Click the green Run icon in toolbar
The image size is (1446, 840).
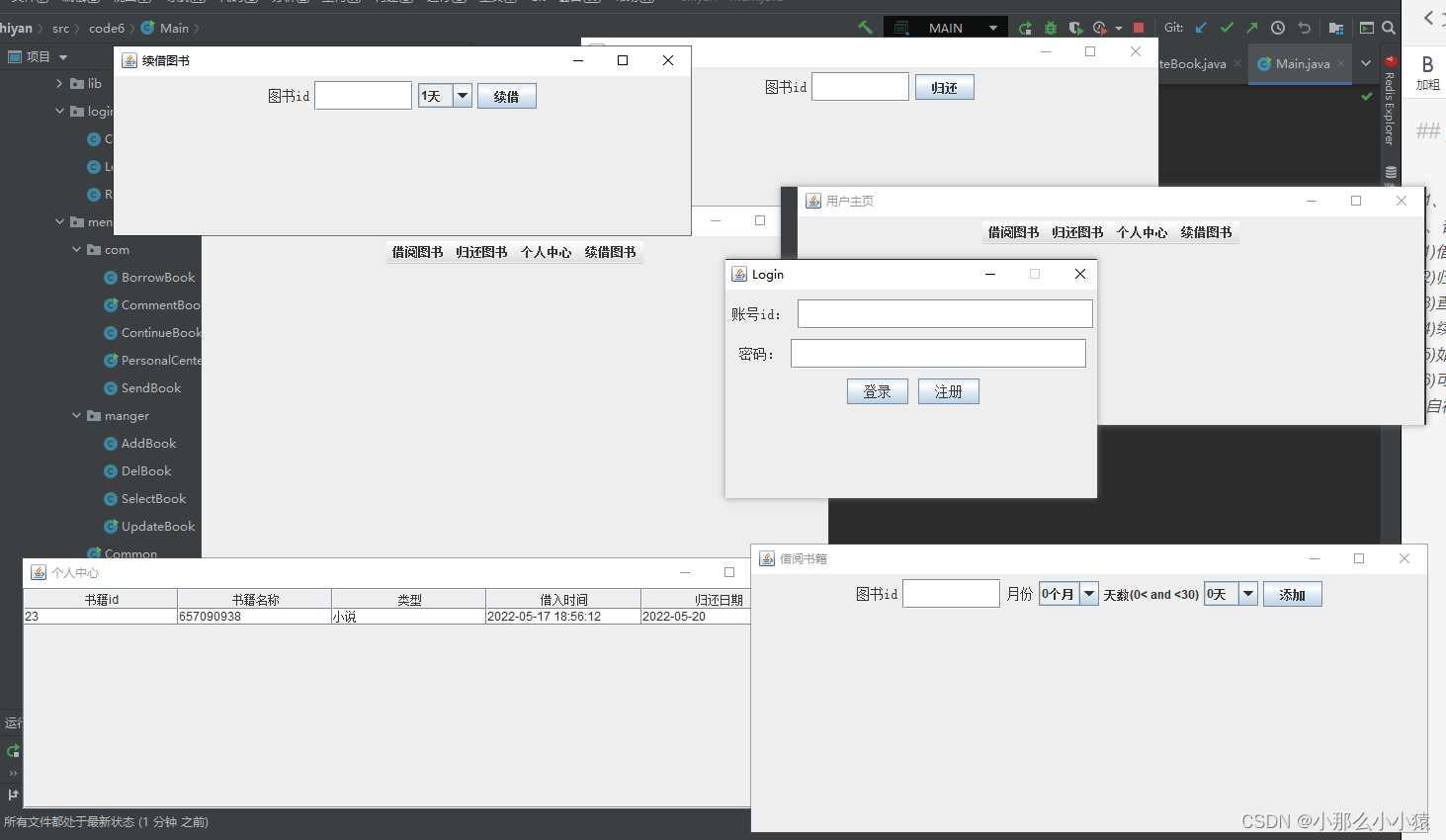click(x=1025, y=28)
